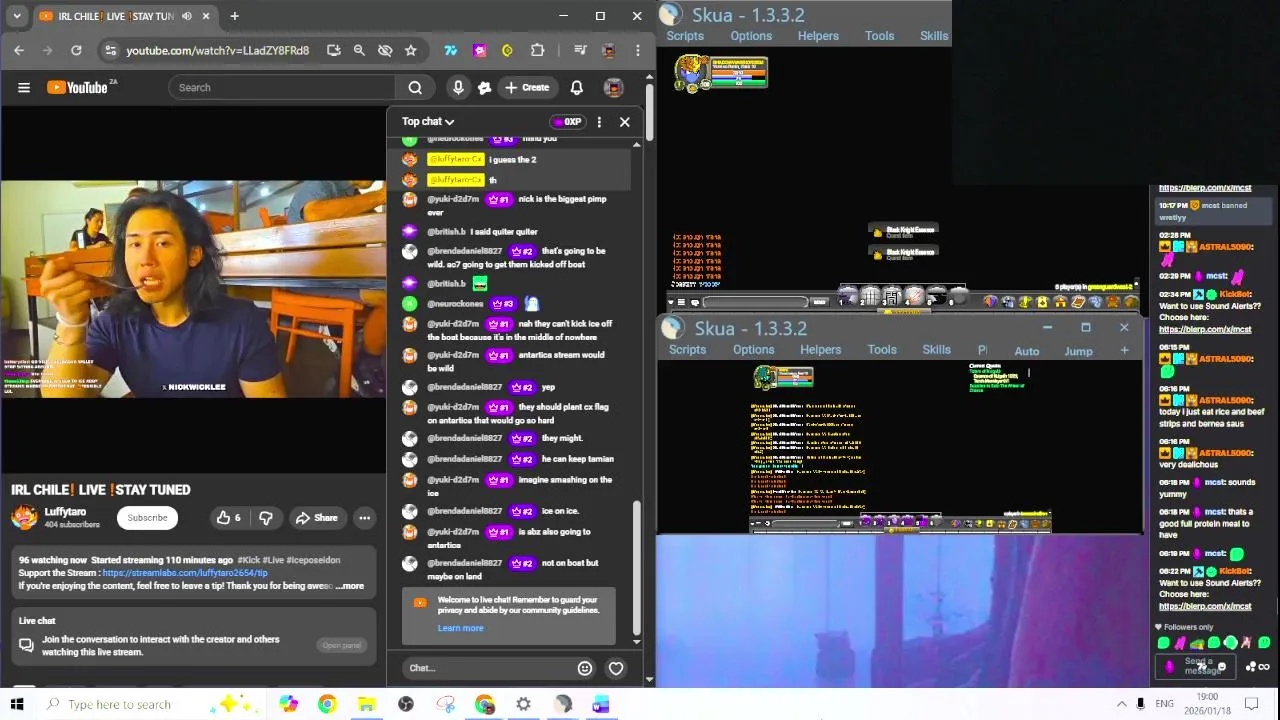This screenshot has width=1280, height=720.
Task: Open the YouTube account avatar menu
Action: [x=614, y=88]
